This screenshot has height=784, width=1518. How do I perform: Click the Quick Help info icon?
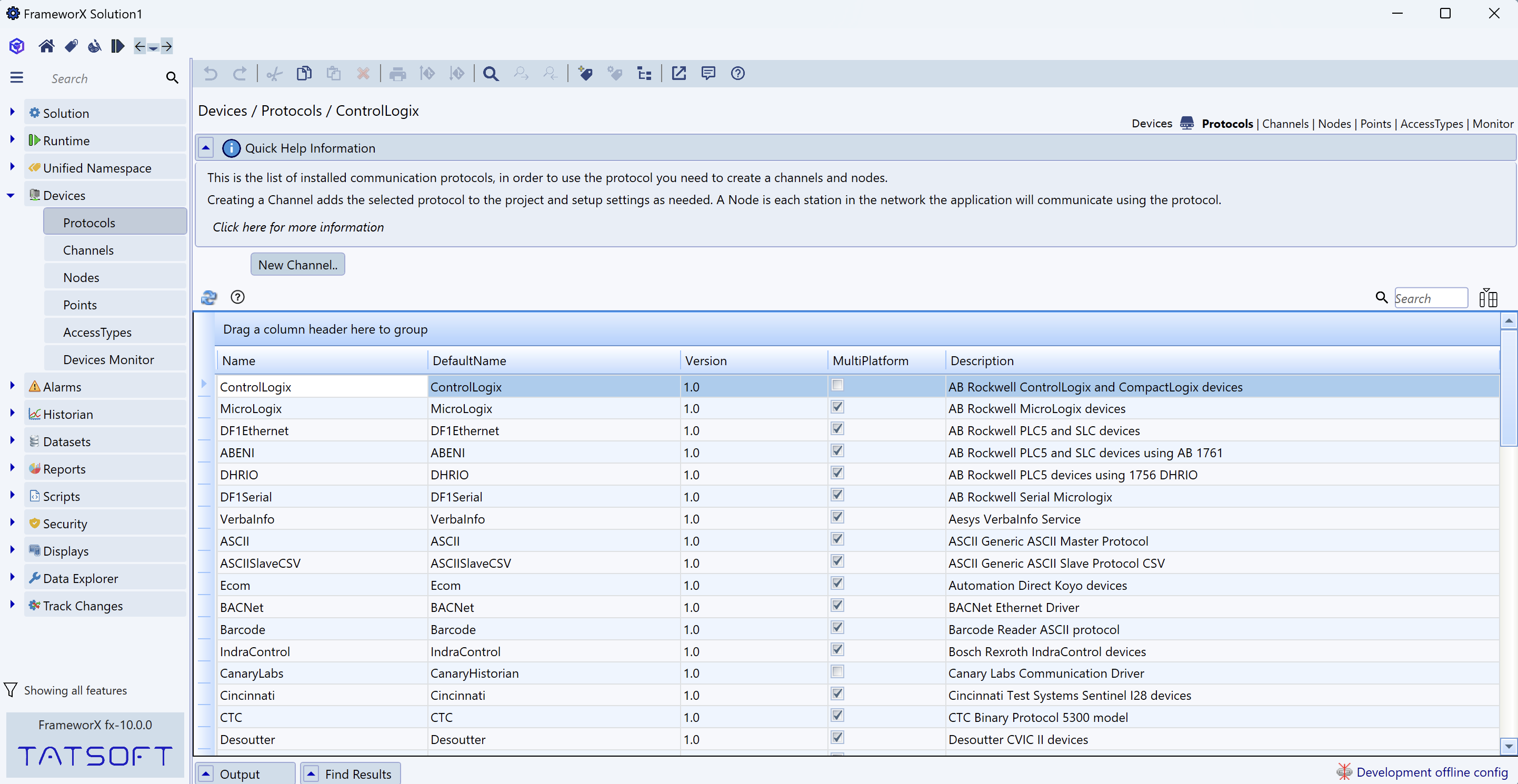[x=231, y=148]
